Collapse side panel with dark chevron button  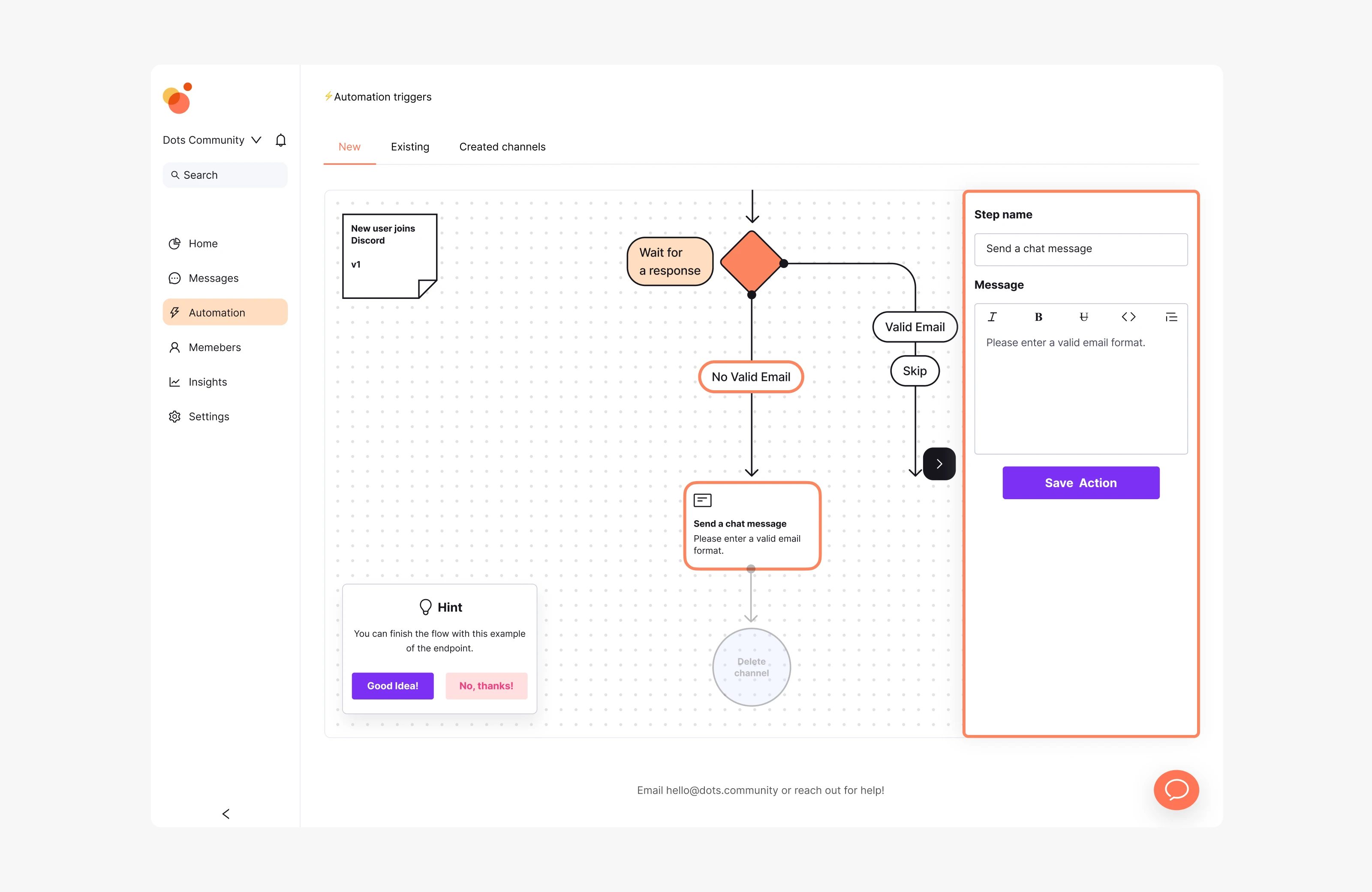click(939, 464)
